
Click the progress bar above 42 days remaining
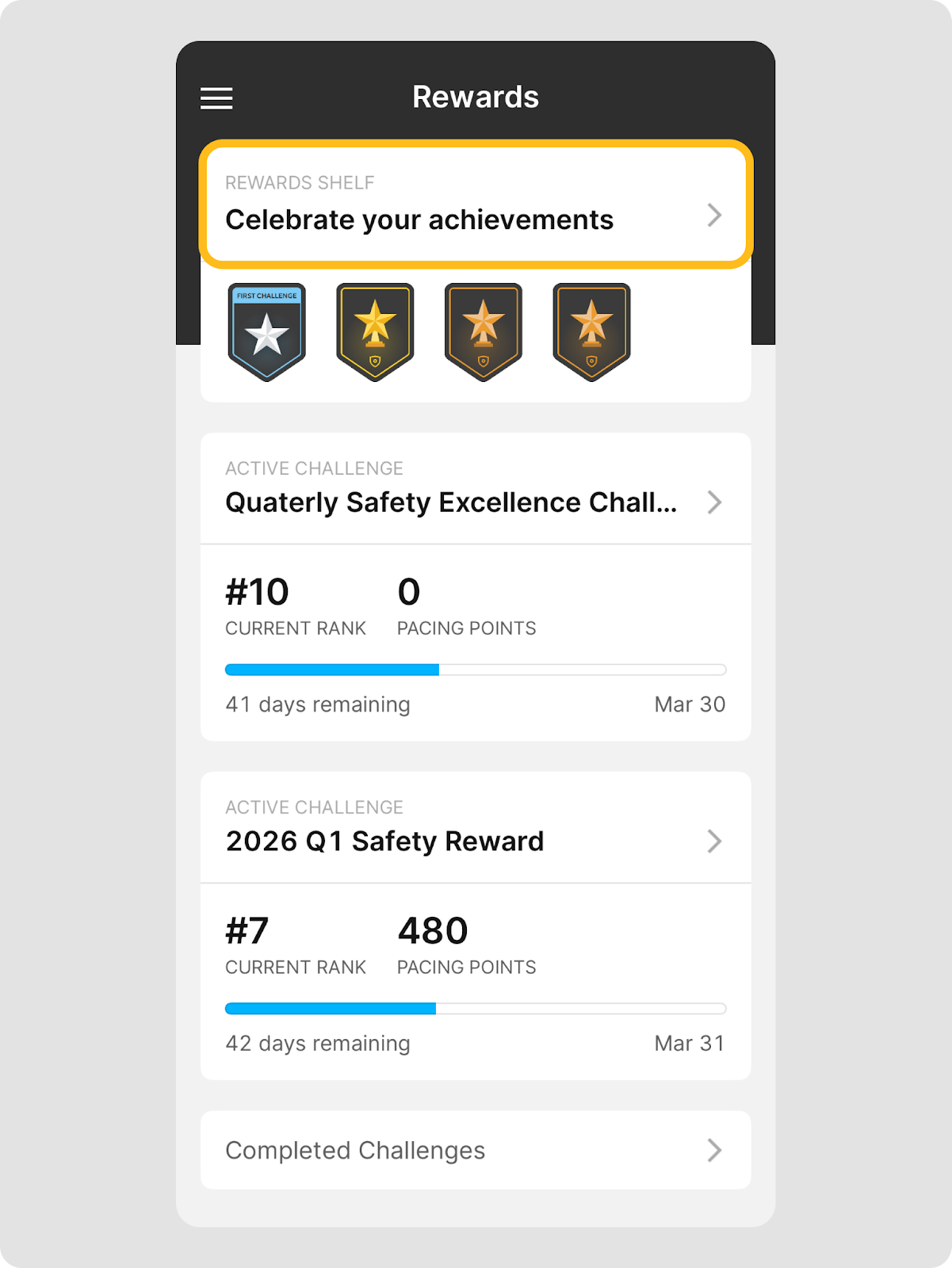(x=476, y=1008)
